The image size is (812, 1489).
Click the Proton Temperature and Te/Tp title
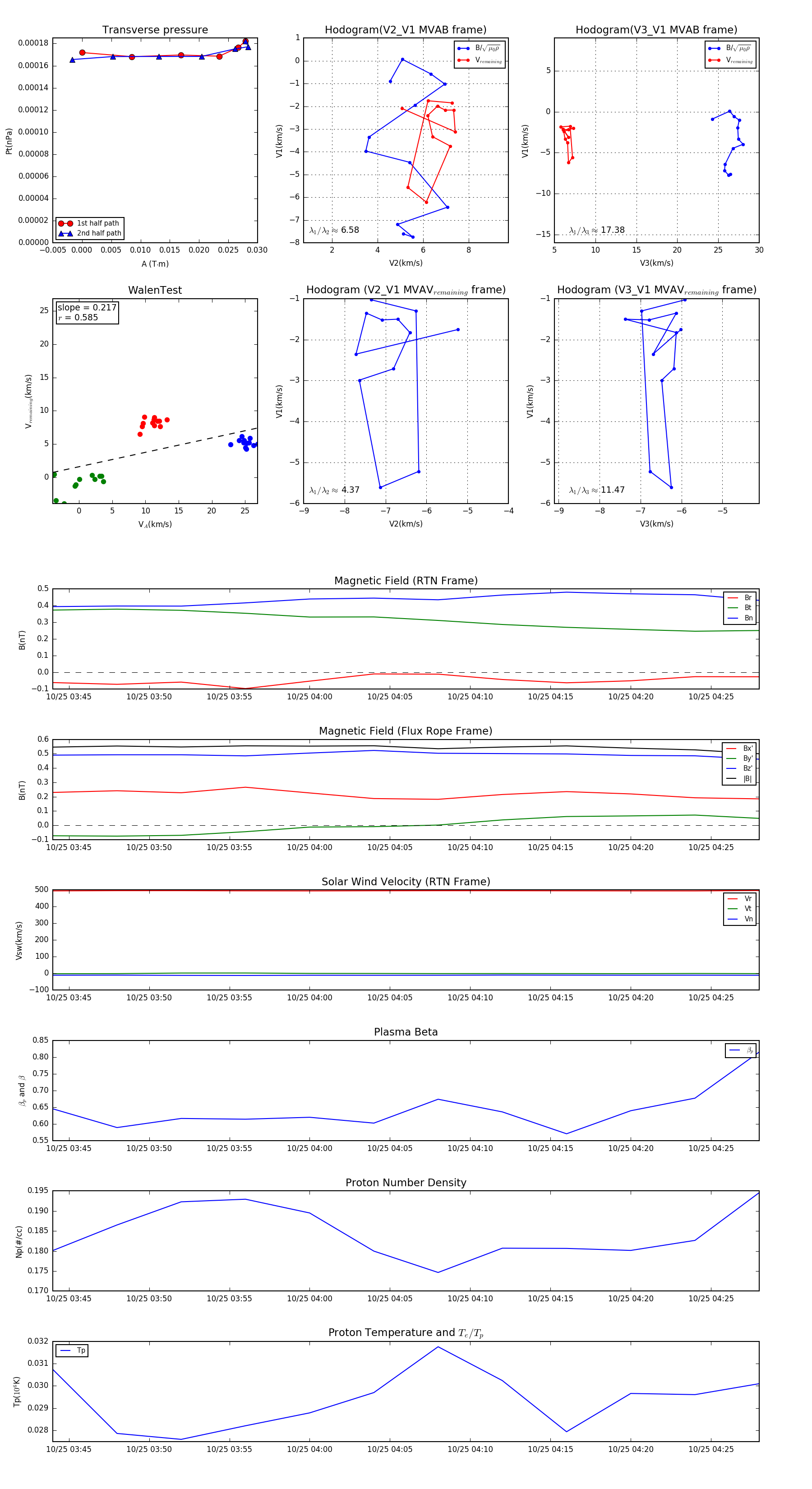point(406,1333)
